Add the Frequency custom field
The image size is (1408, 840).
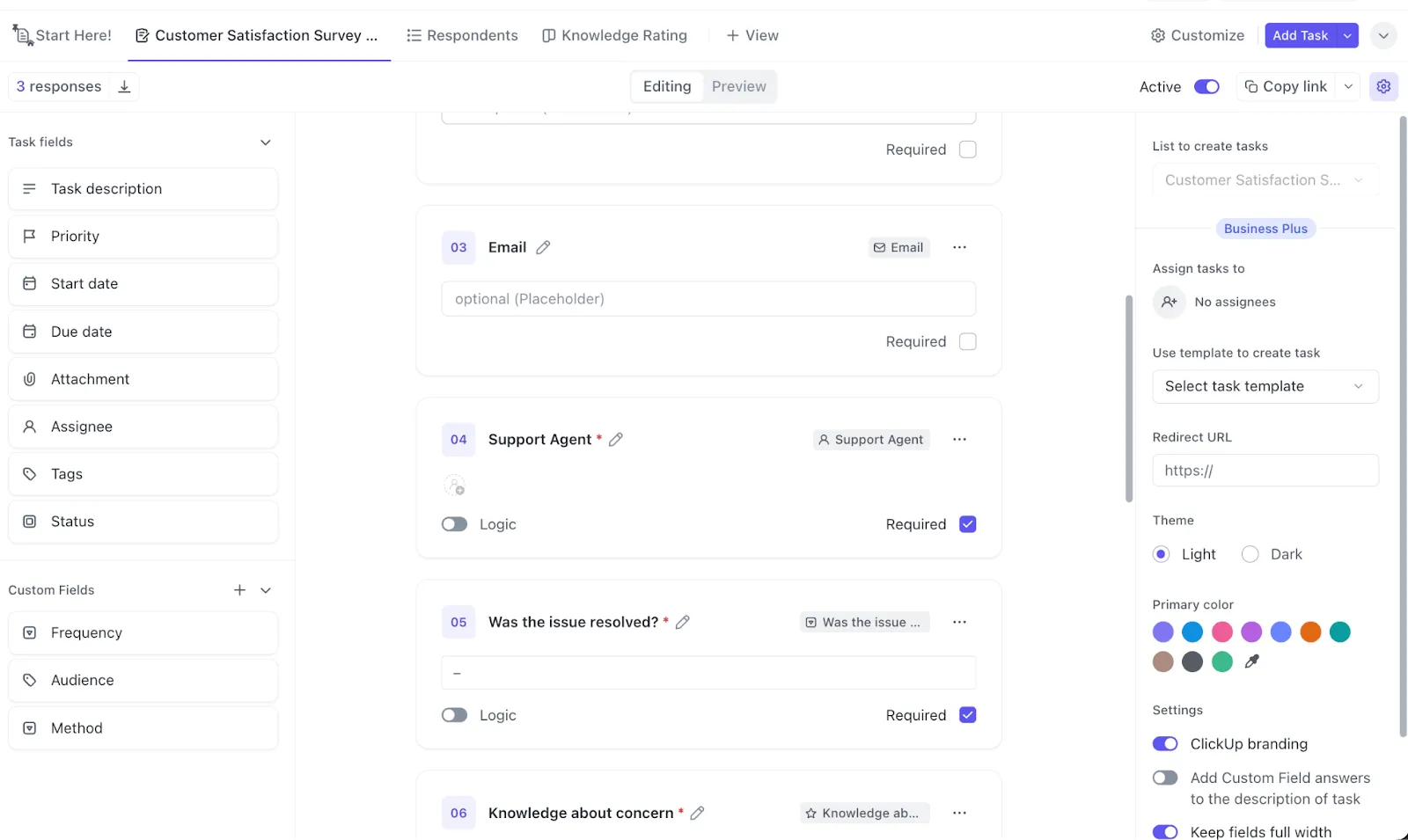143,633
